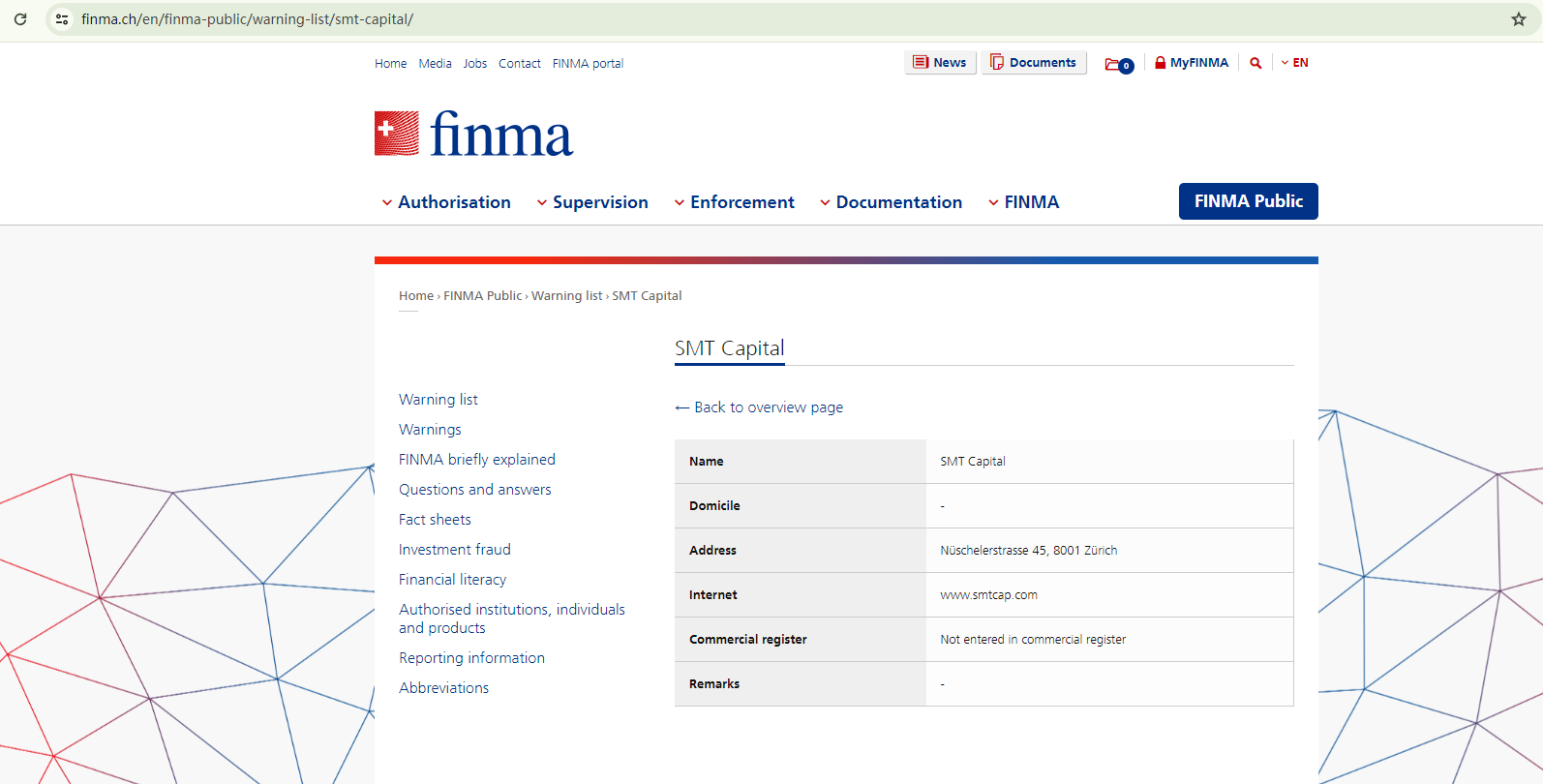Image resolution: width=1543 pixels, height=784 pixels.
Task: Go to Home in the top utility links
Action: pos(391,64)
